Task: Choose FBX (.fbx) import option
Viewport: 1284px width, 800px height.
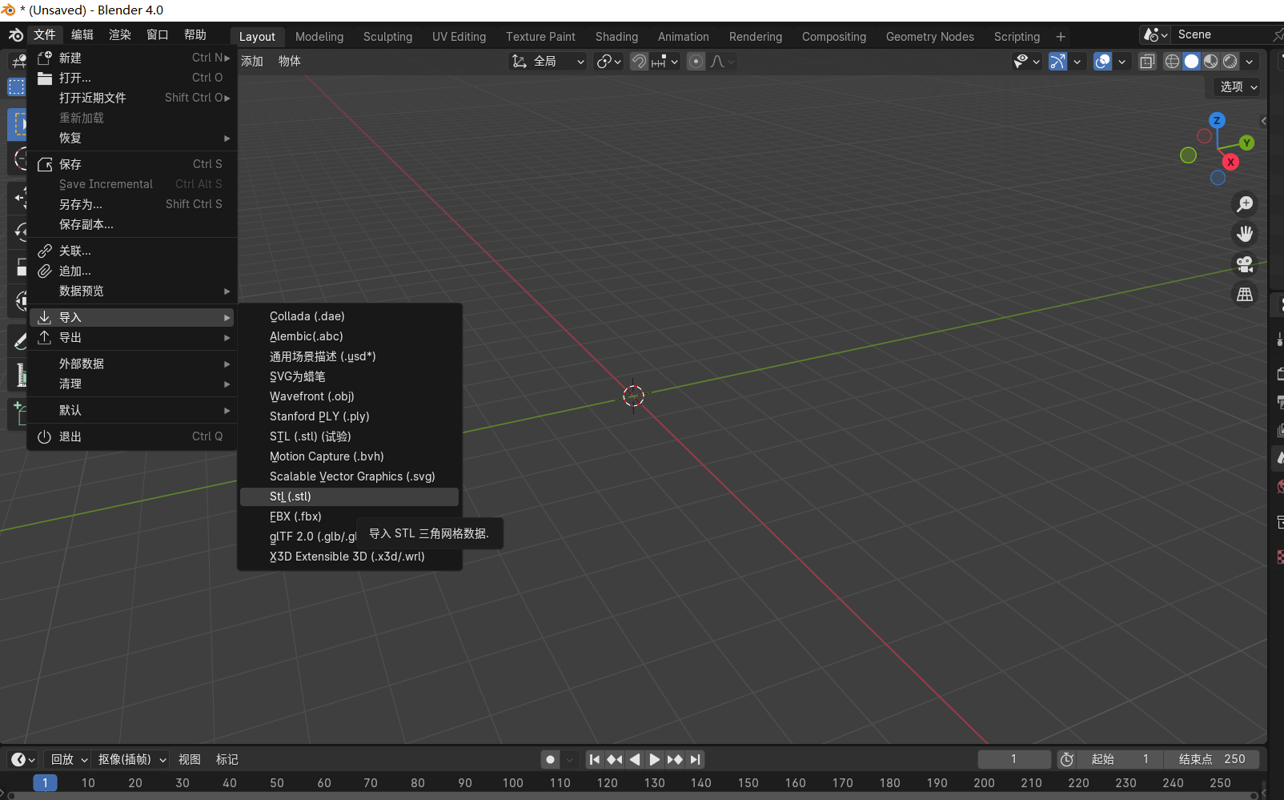Action: click(x=350, y=517)
